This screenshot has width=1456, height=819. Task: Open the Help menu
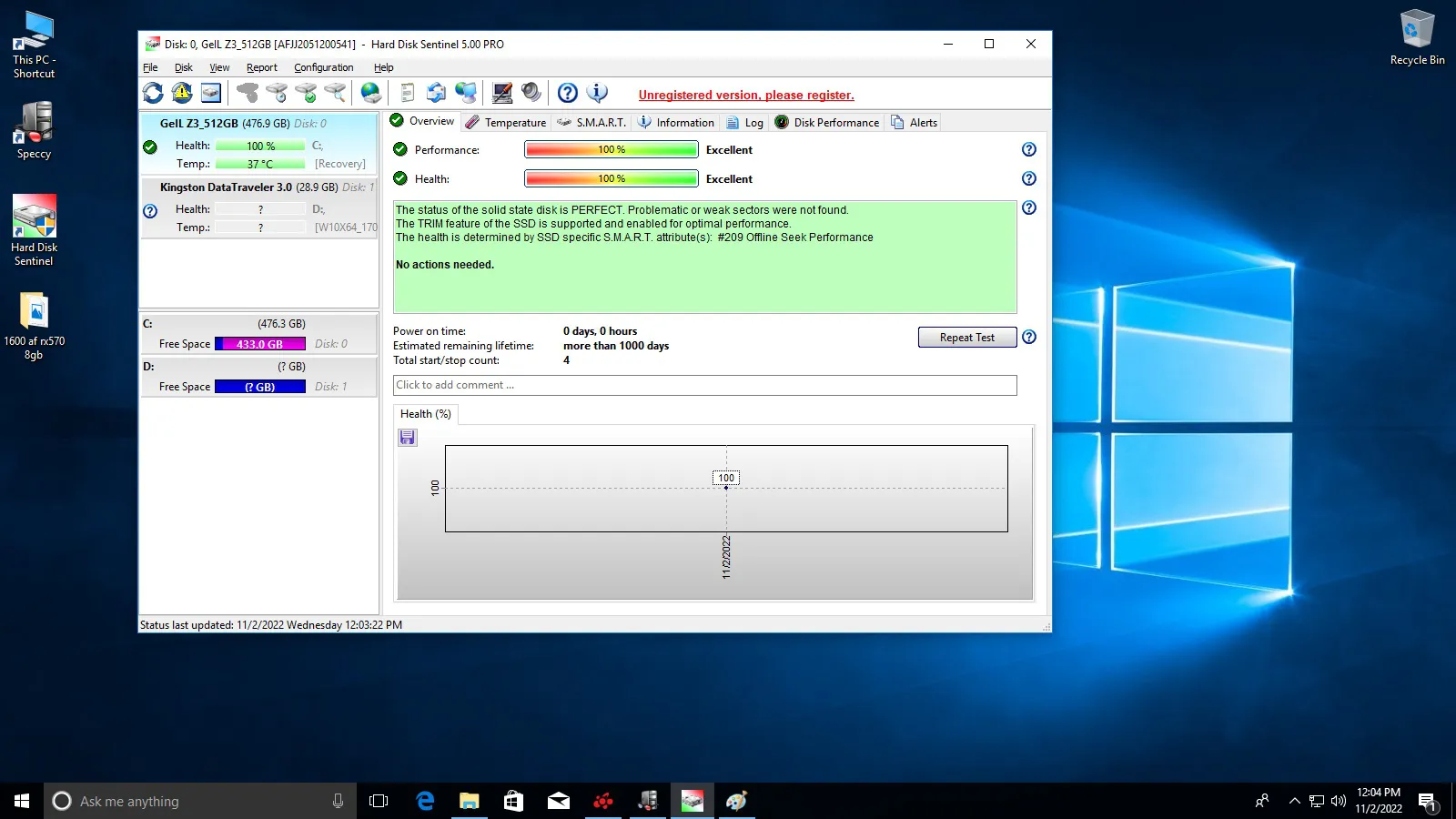[x=384, y=67]
